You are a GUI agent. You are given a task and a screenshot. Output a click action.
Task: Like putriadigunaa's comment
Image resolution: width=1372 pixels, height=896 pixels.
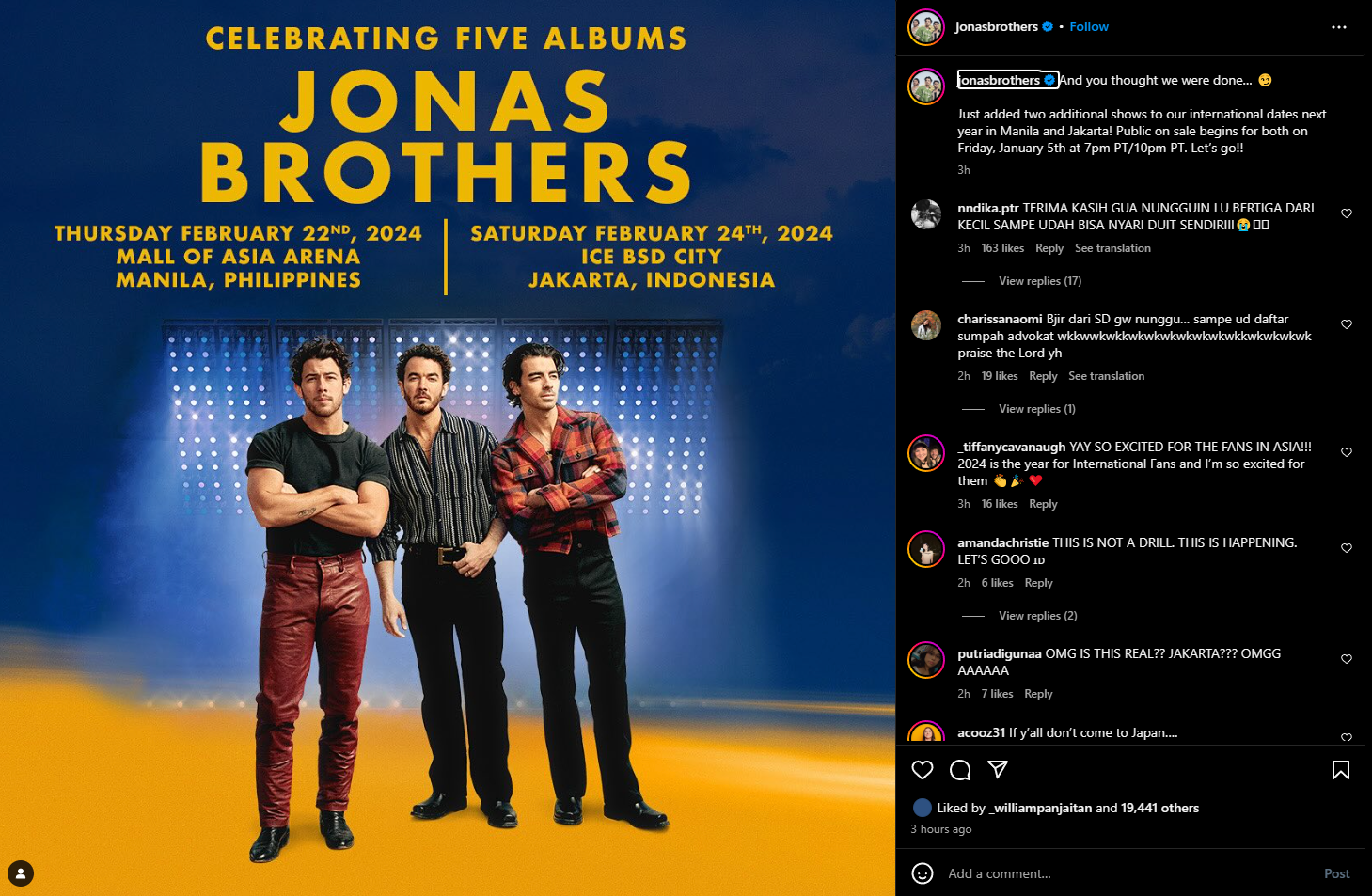pos(1347,659)
